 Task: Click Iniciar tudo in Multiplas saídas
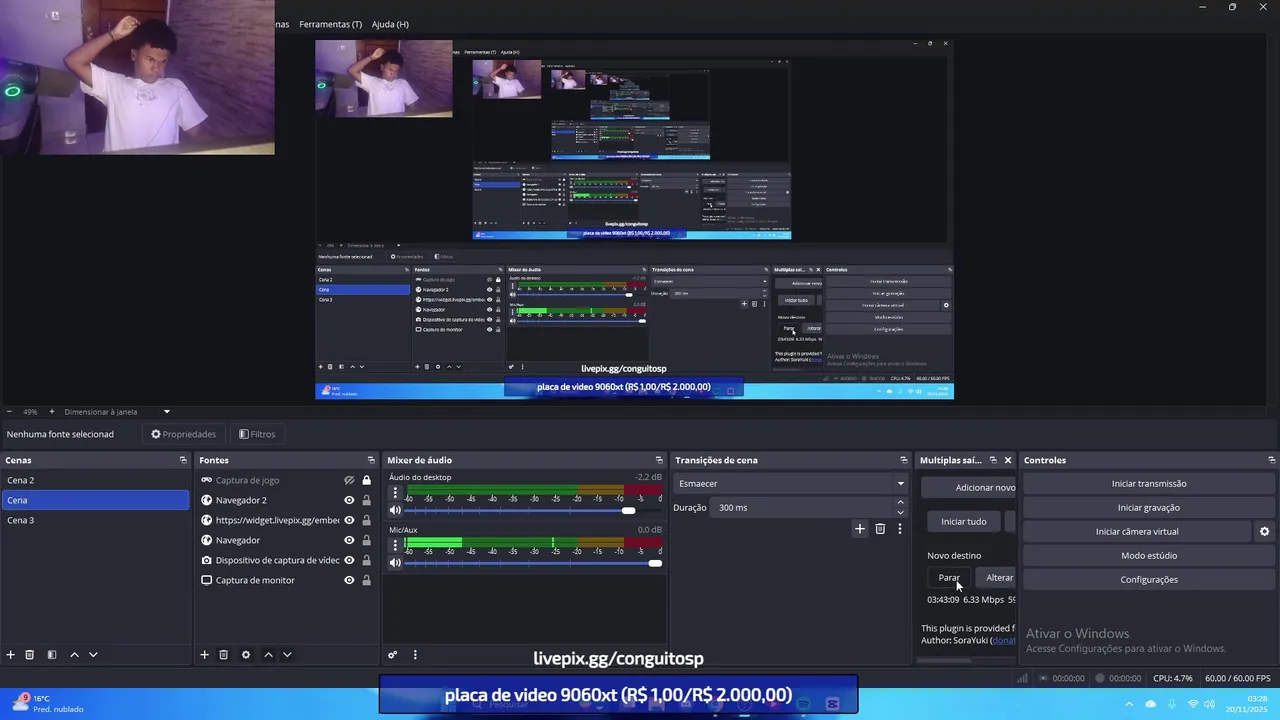(963, 522)
